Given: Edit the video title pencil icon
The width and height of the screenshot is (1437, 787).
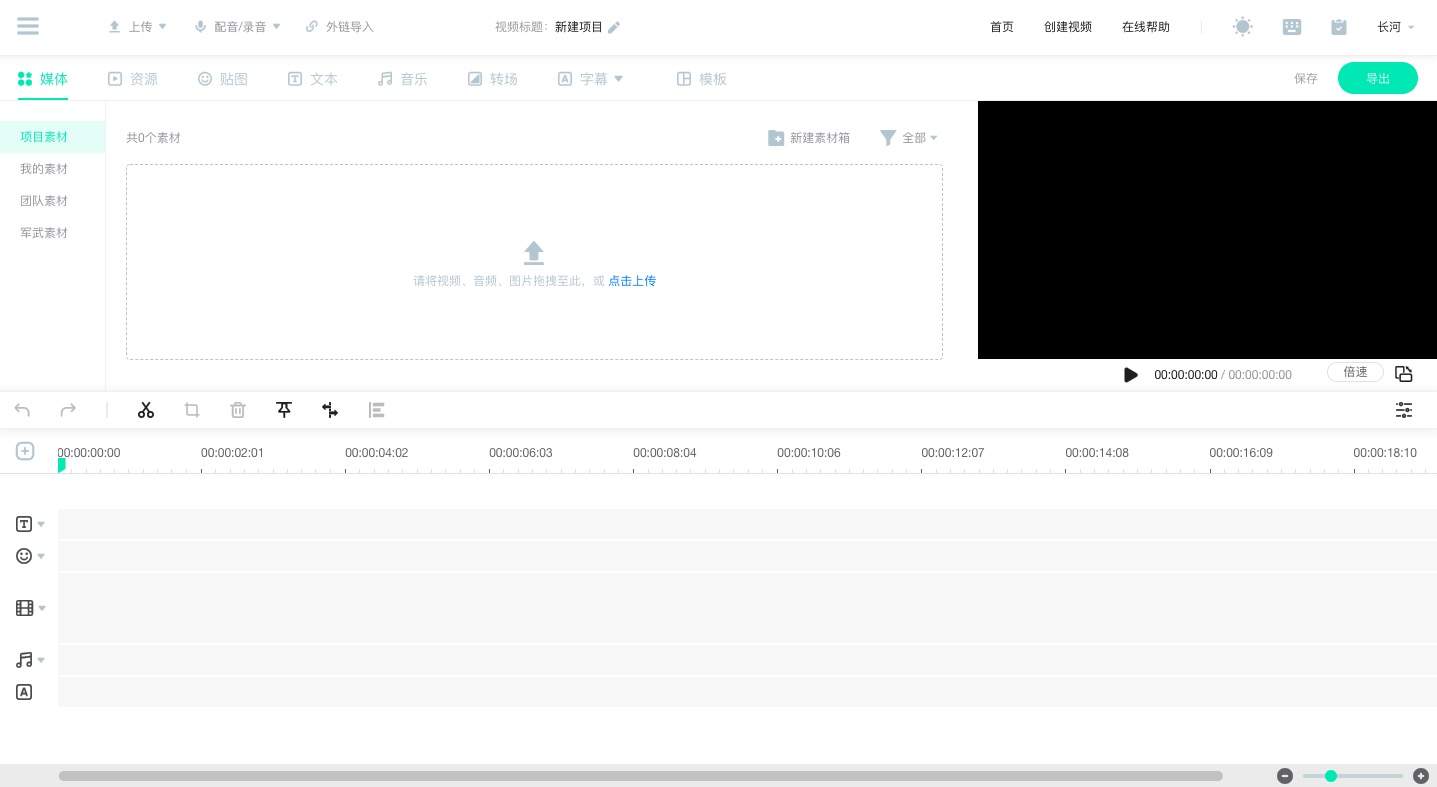Looking at the screenshot, I should tap(614, 27).
